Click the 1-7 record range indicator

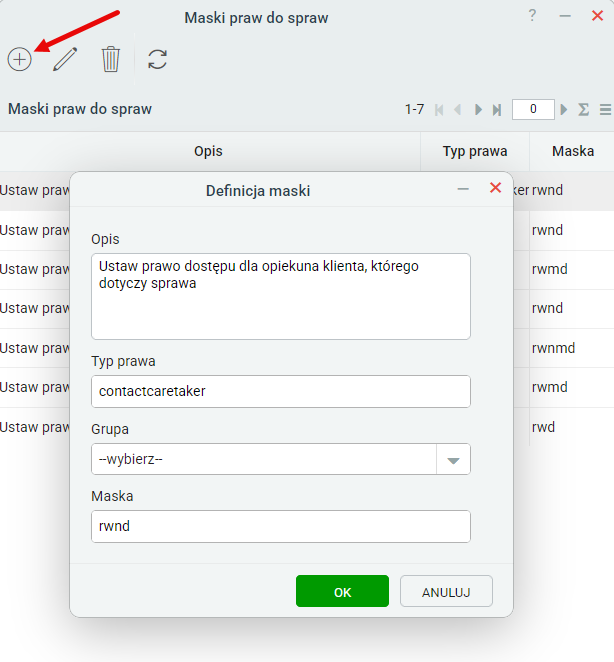coord(414,109)
